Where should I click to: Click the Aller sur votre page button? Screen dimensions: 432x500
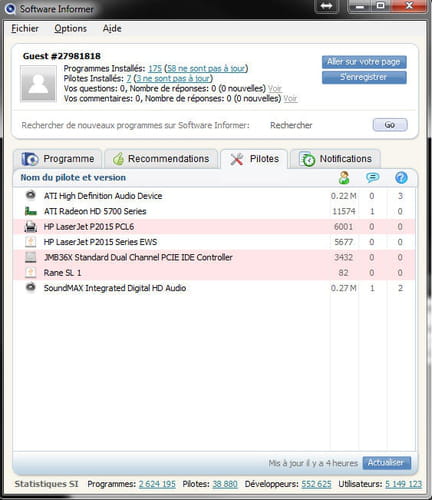(364, 62)
